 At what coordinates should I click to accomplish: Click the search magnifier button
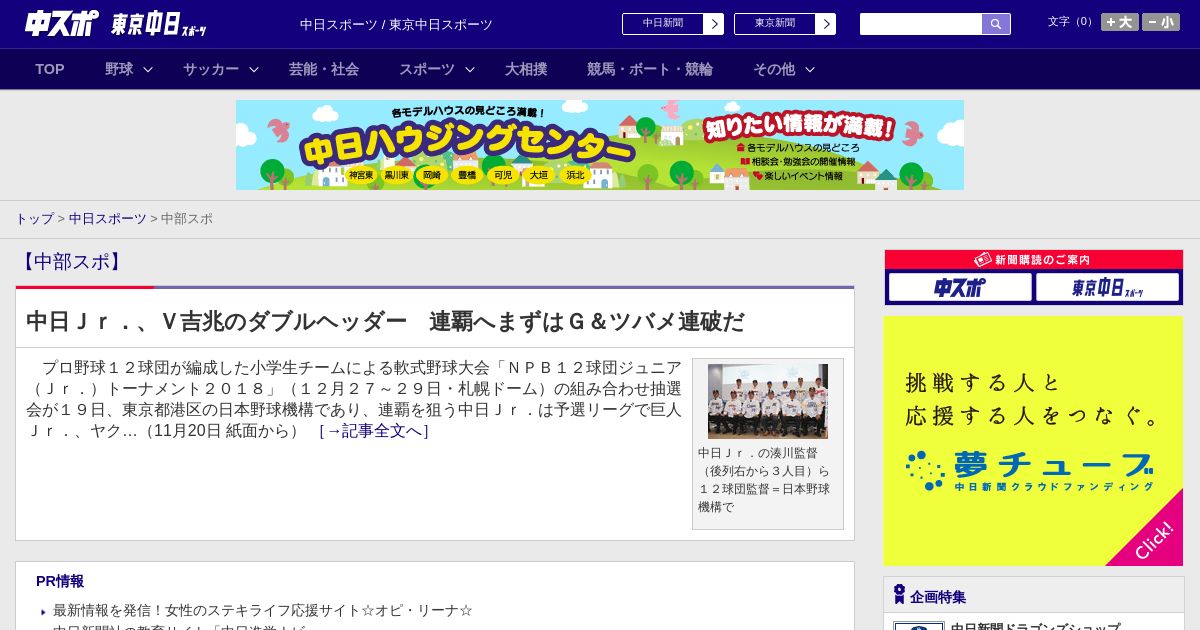pyautogui.click(x=996, y=24)
